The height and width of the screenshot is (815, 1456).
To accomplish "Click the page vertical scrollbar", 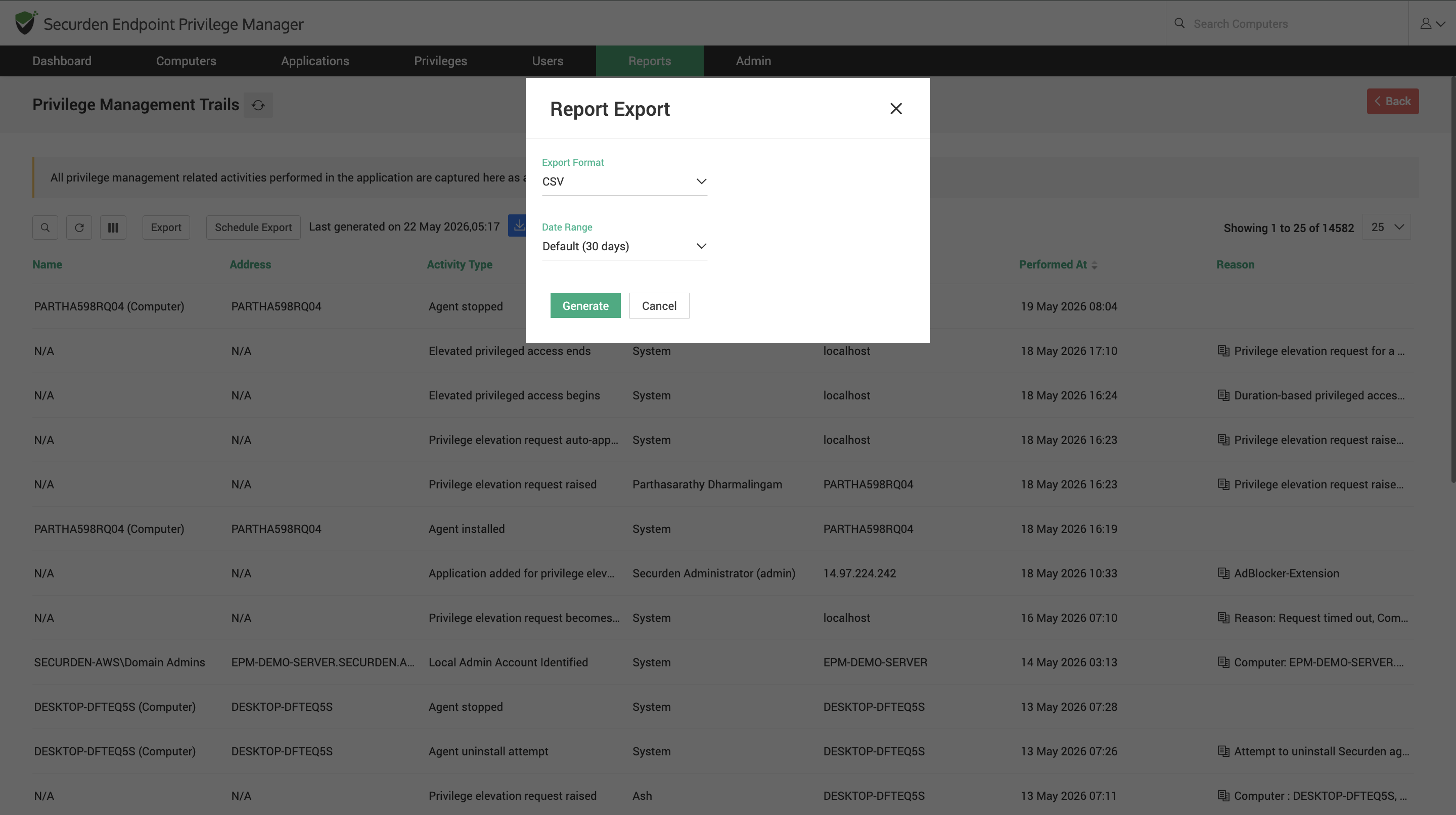I will point(1452,280).
